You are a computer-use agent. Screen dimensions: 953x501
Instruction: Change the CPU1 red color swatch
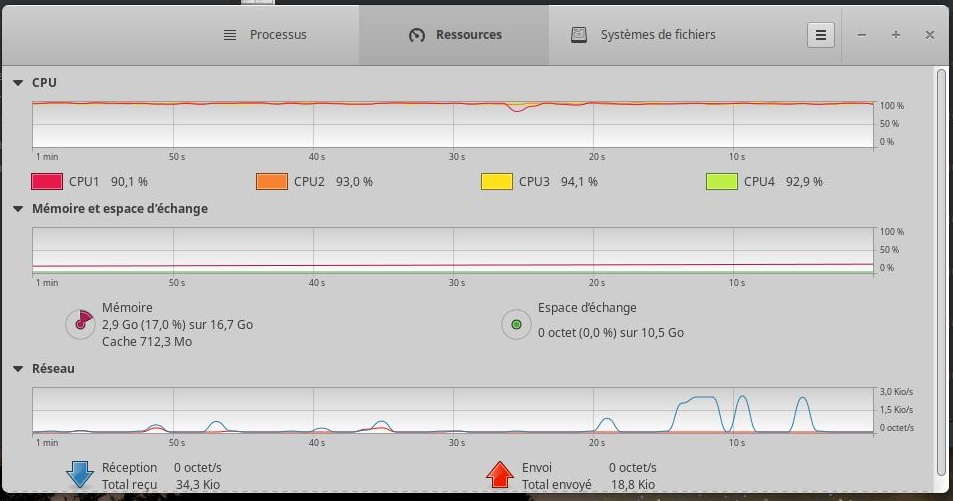click(x=47, y=181)
